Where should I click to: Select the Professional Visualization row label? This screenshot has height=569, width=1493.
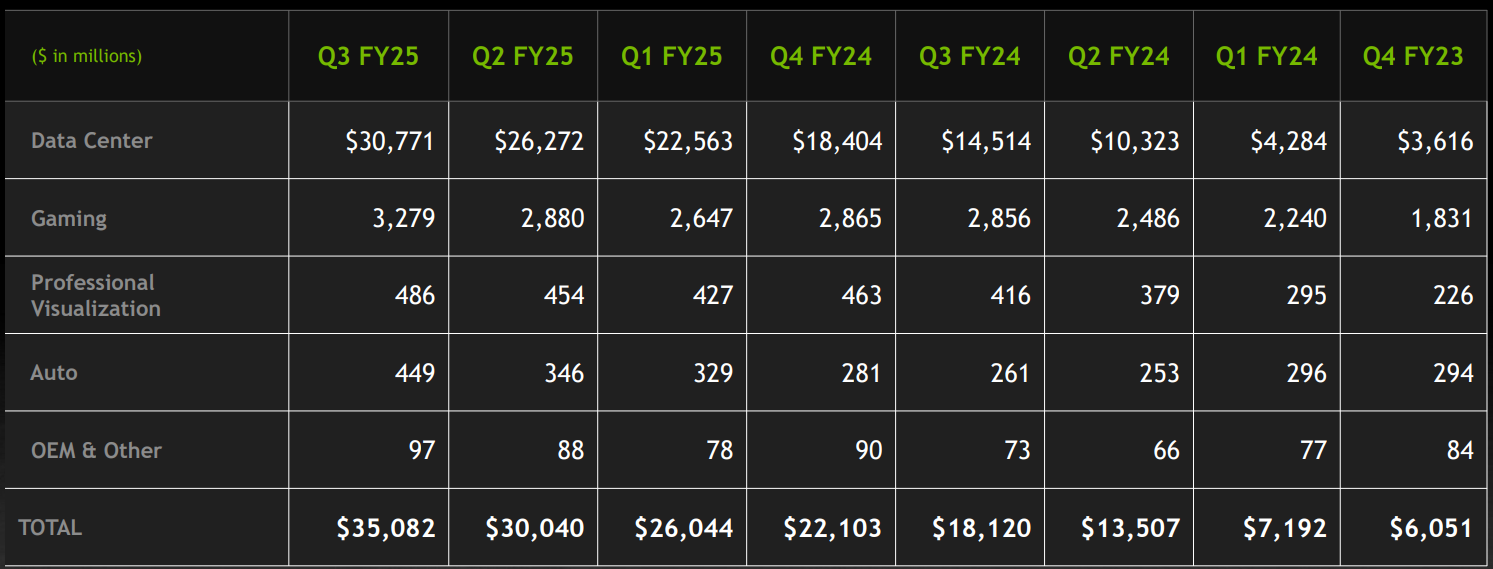[96, 295]
